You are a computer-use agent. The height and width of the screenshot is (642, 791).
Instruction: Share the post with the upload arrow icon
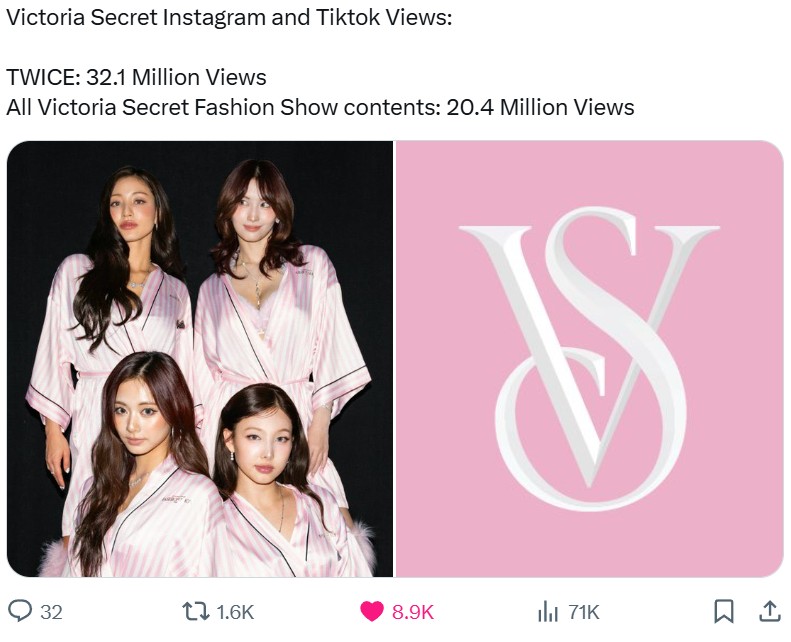770,611
